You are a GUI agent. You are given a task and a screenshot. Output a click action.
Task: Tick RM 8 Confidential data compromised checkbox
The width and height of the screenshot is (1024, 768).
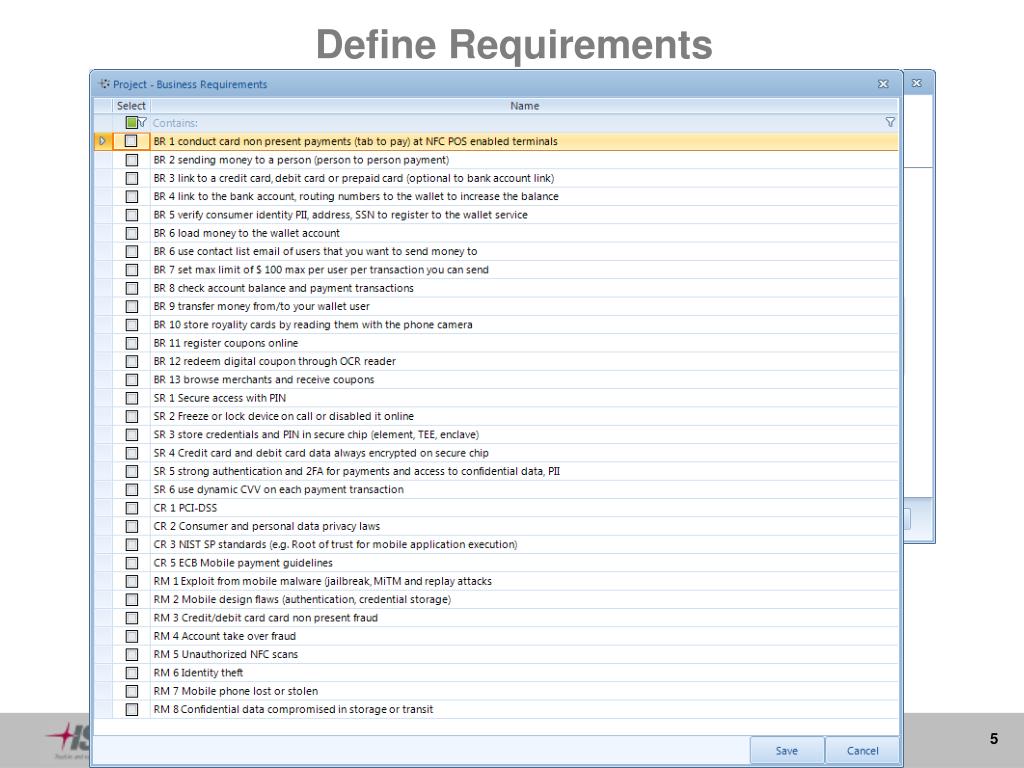click(132, 709)
